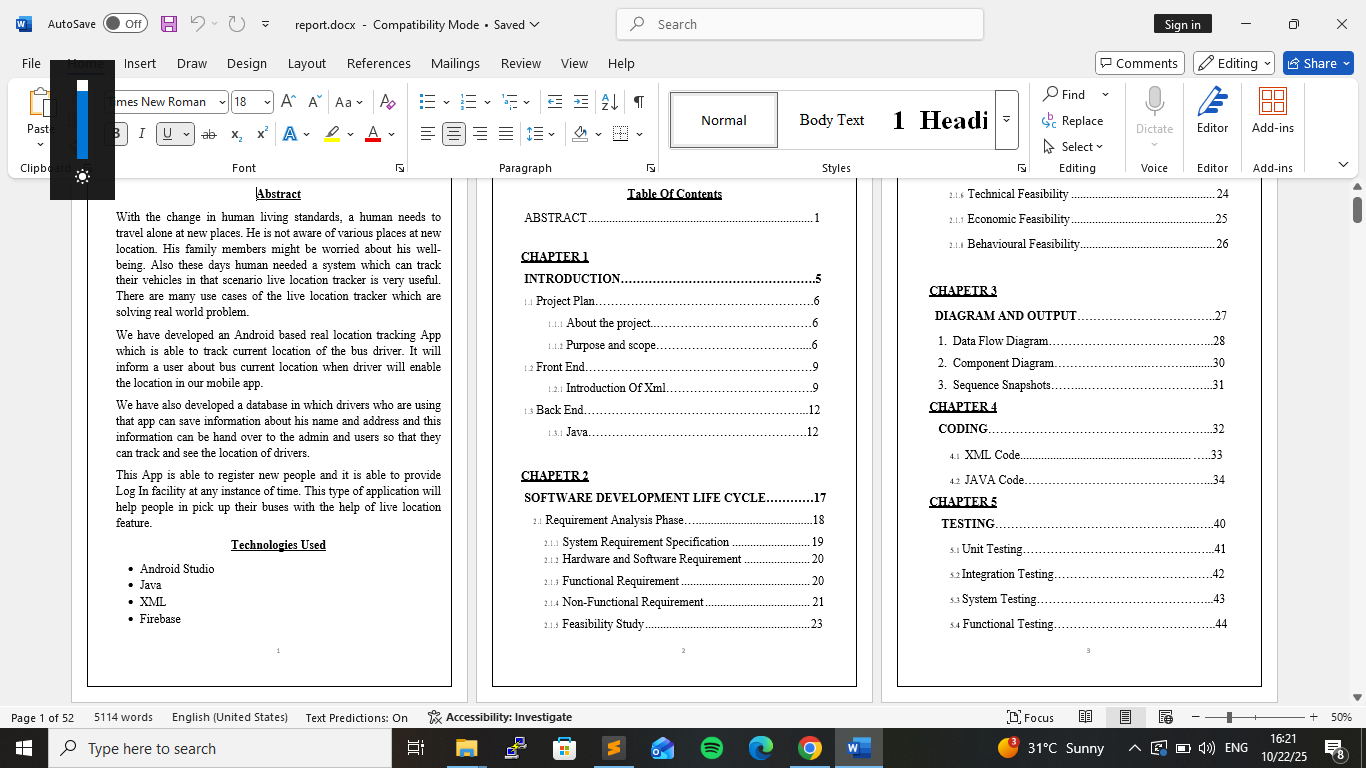Click the Replace button
The image size is (1366, 768).
click(x=1073, y=120)
